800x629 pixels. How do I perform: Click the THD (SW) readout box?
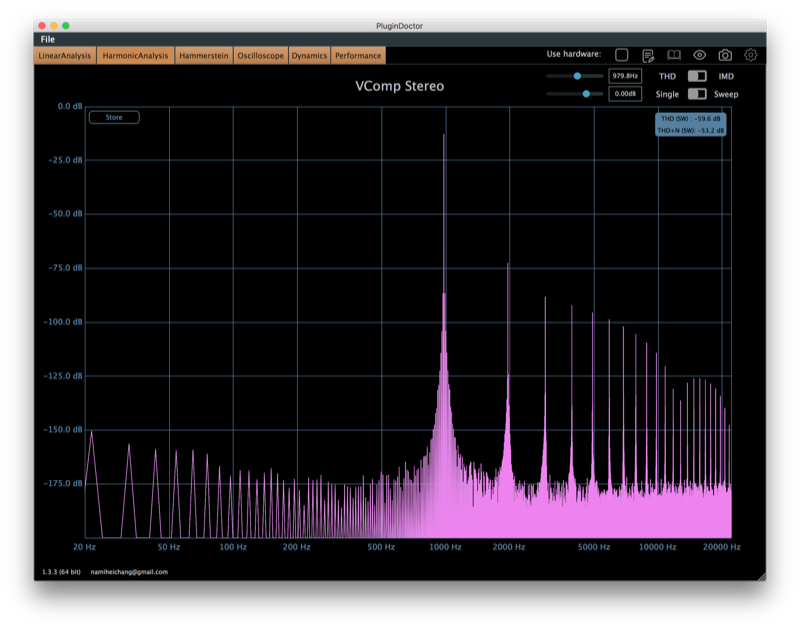tap(690, 124)
